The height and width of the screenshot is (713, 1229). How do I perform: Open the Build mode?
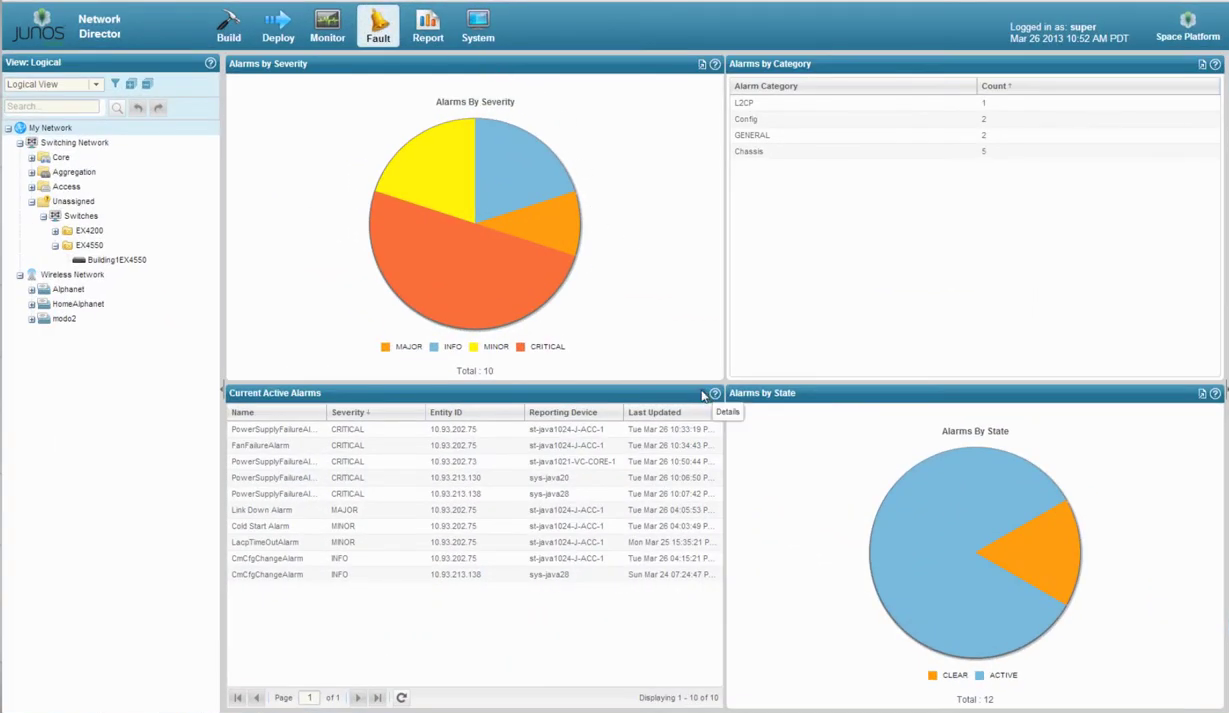point(229,26)
